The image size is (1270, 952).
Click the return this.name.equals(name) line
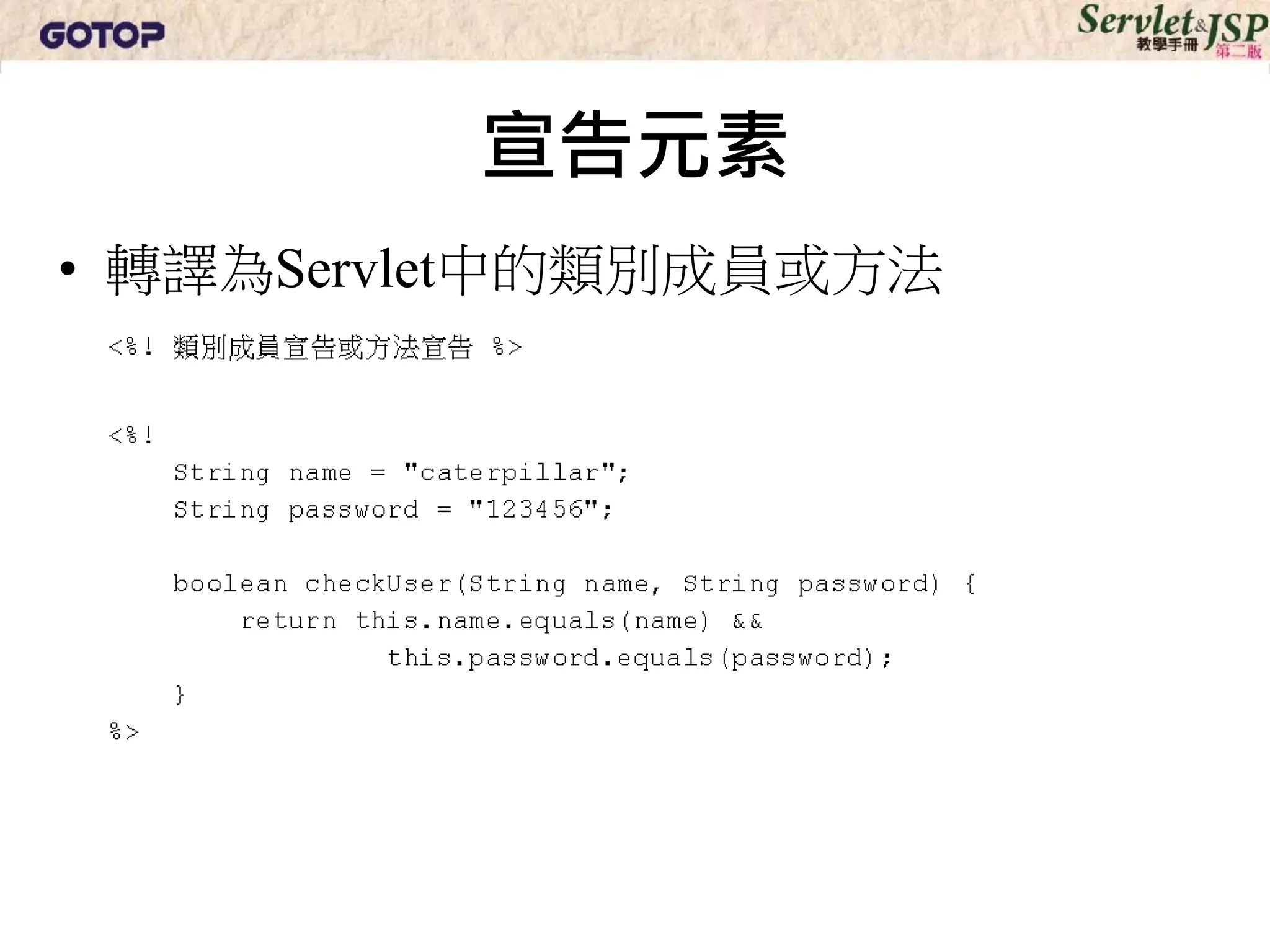tap(502, 621)
